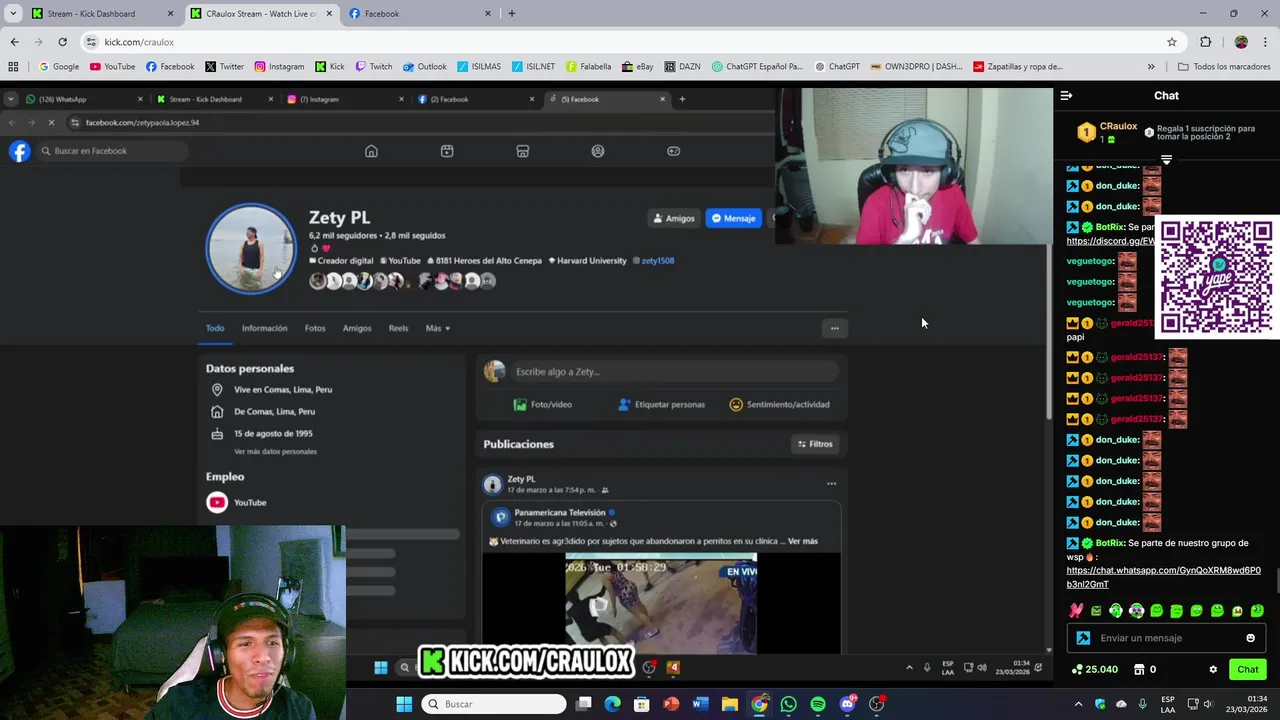Viewport: 1280px width, 720px height.
Task: Open site information icon in address bar
Action: [91, 42]
